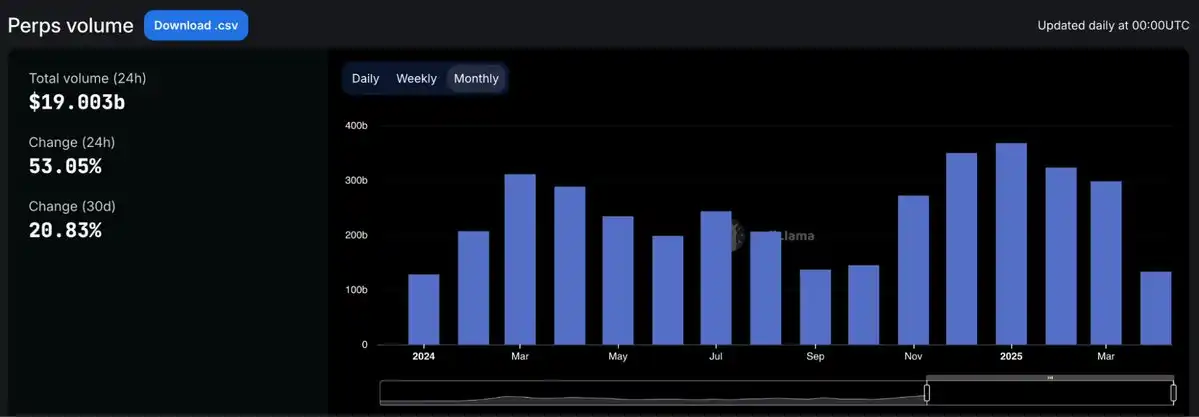
Task: Switch chart to Daily view
Action: click(x=365, y=78)
